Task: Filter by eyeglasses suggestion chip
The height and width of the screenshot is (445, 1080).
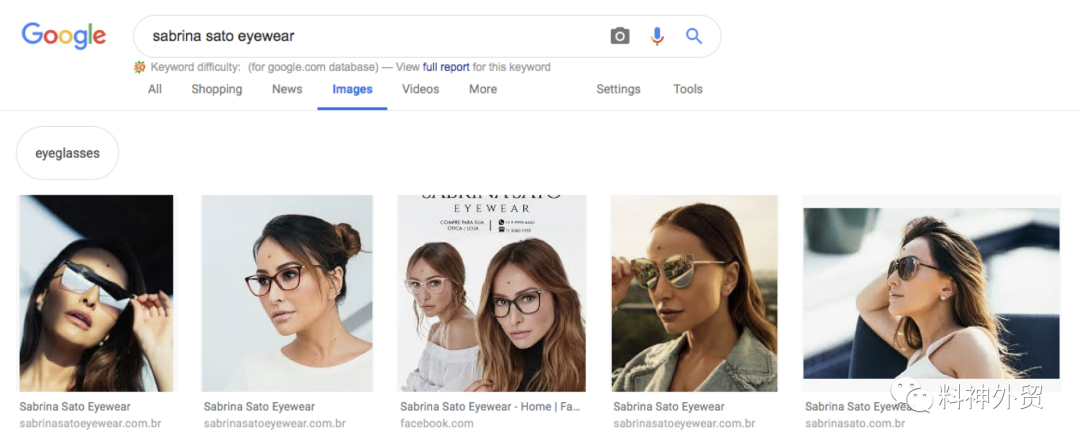Action: (68, 153)
